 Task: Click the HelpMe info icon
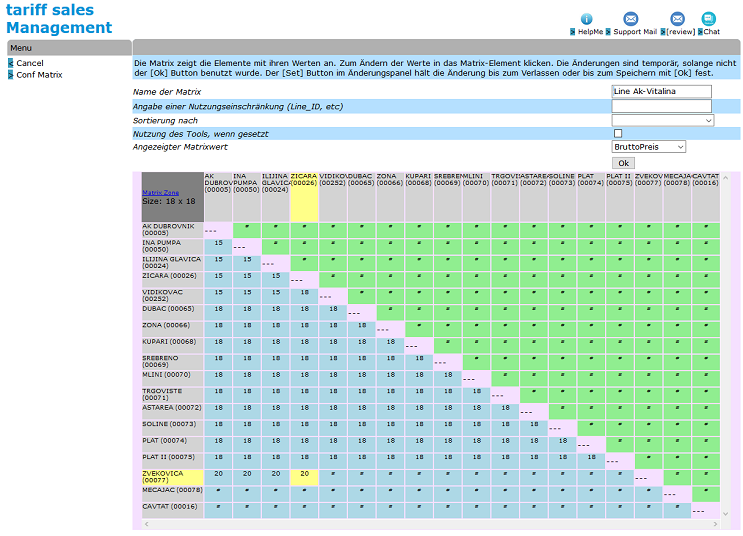tap(586, 19)
